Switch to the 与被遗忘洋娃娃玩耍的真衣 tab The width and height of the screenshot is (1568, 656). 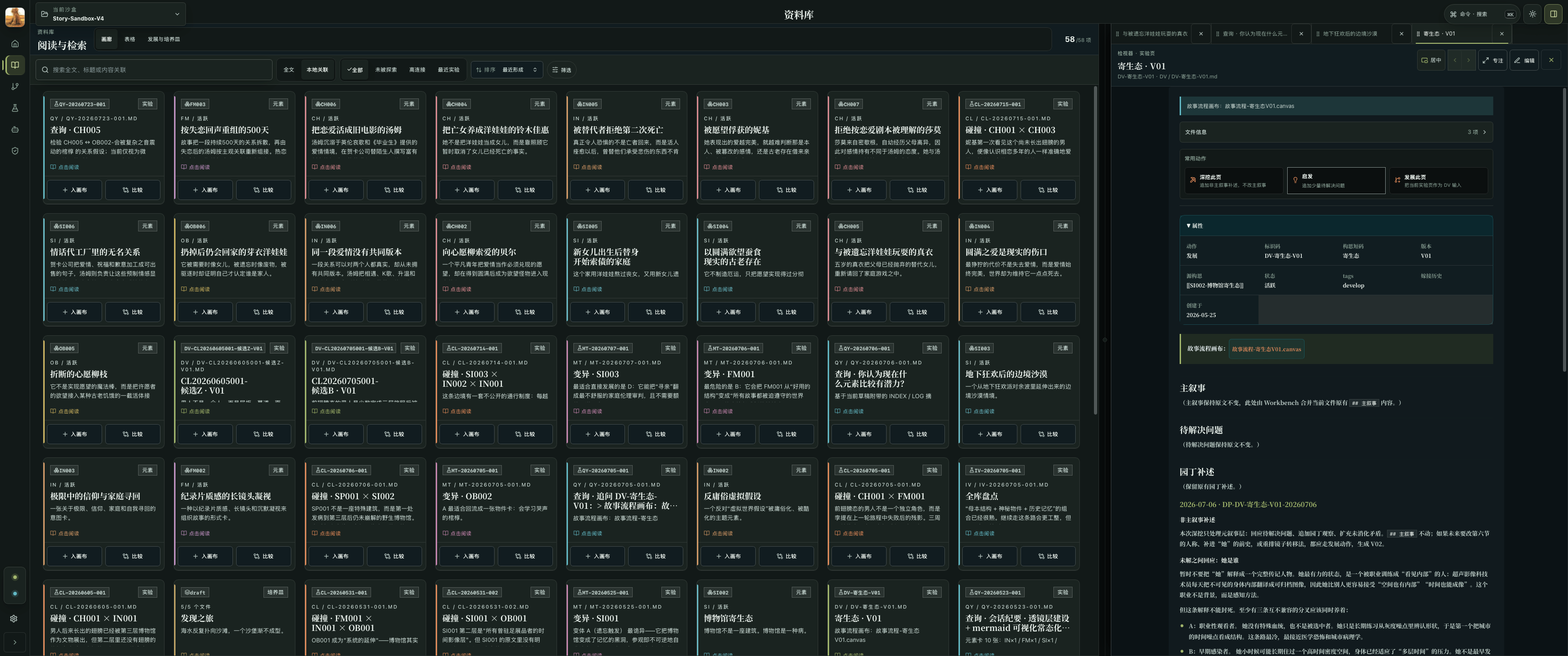(1154, 33)
